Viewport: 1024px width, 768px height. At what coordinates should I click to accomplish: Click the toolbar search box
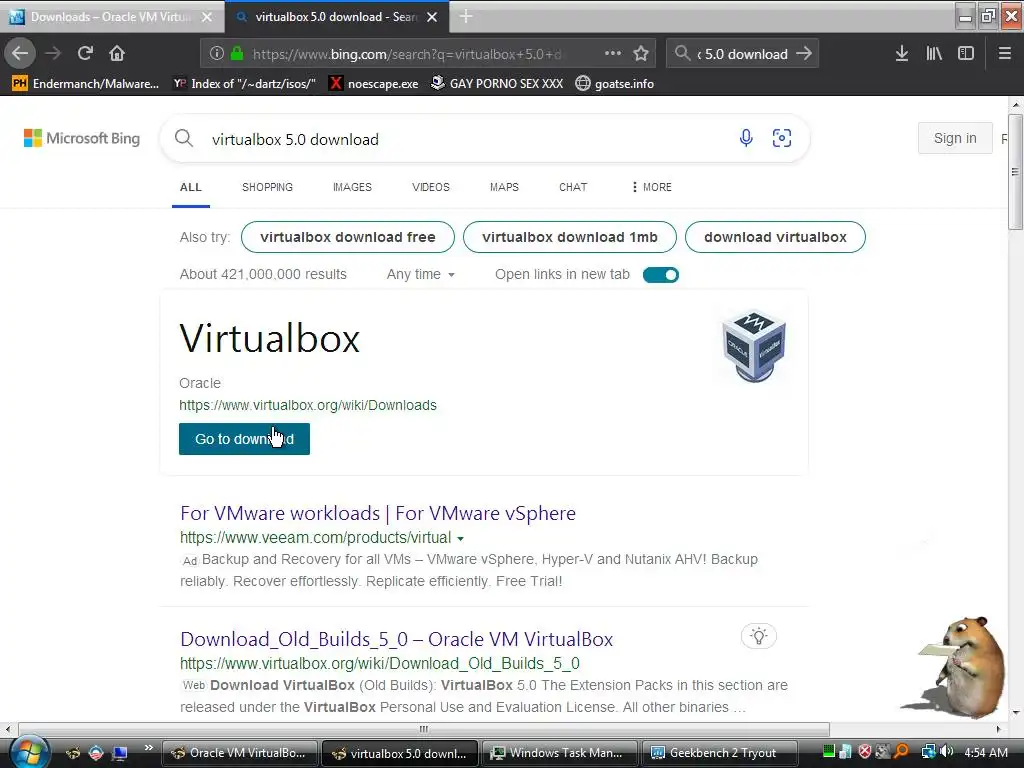point(742,54)
